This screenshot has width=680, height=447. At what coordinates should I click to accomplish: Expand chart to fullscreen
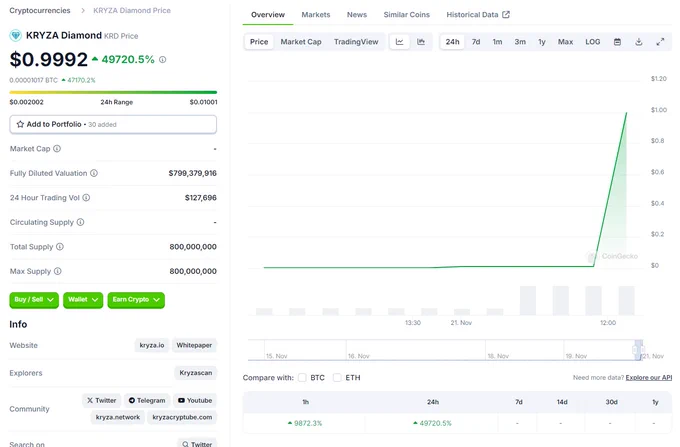coord(660,42)
